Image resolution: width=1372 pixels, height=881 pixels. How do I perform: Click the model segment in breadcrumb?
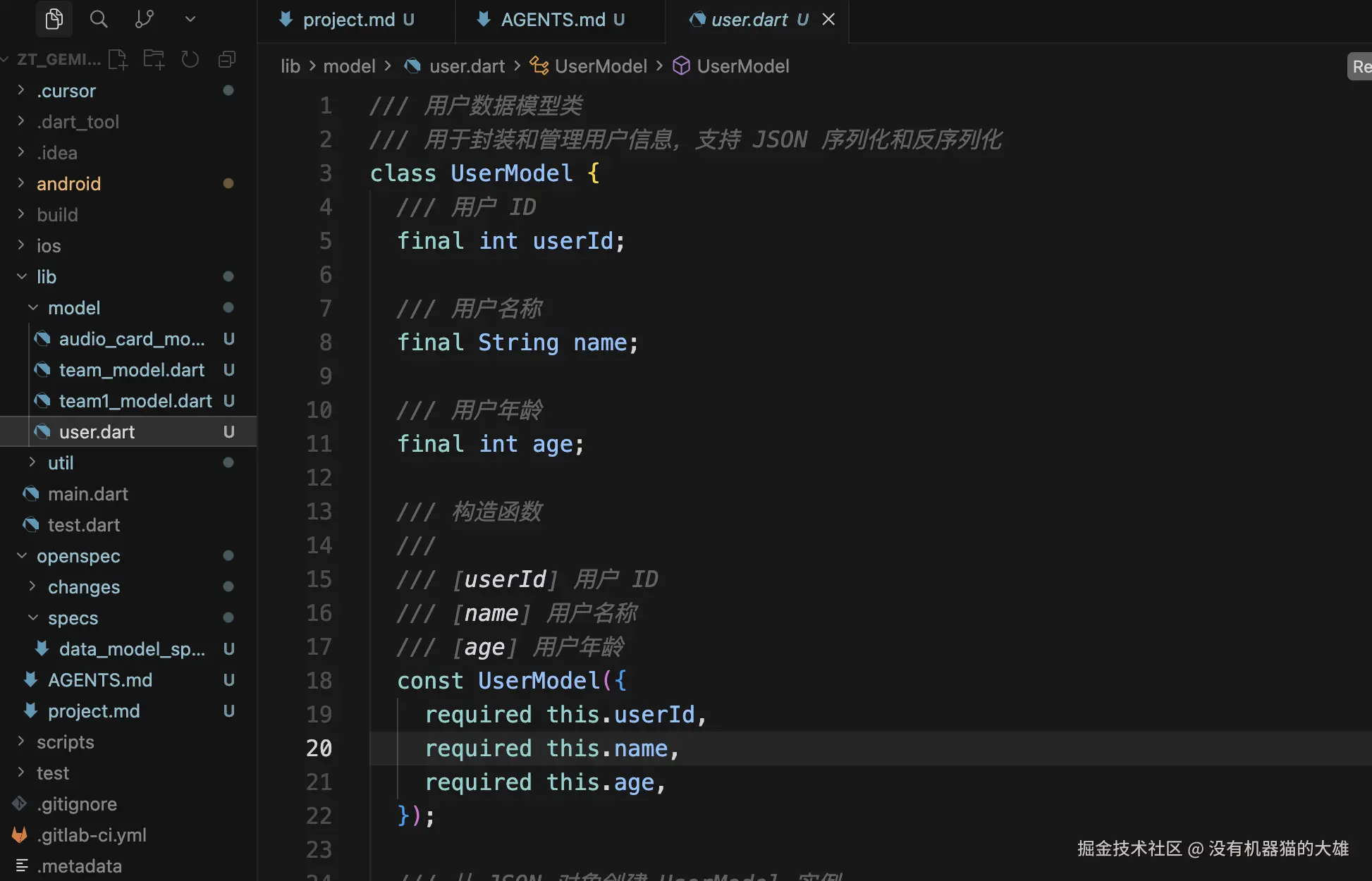(x=349, y=66)
